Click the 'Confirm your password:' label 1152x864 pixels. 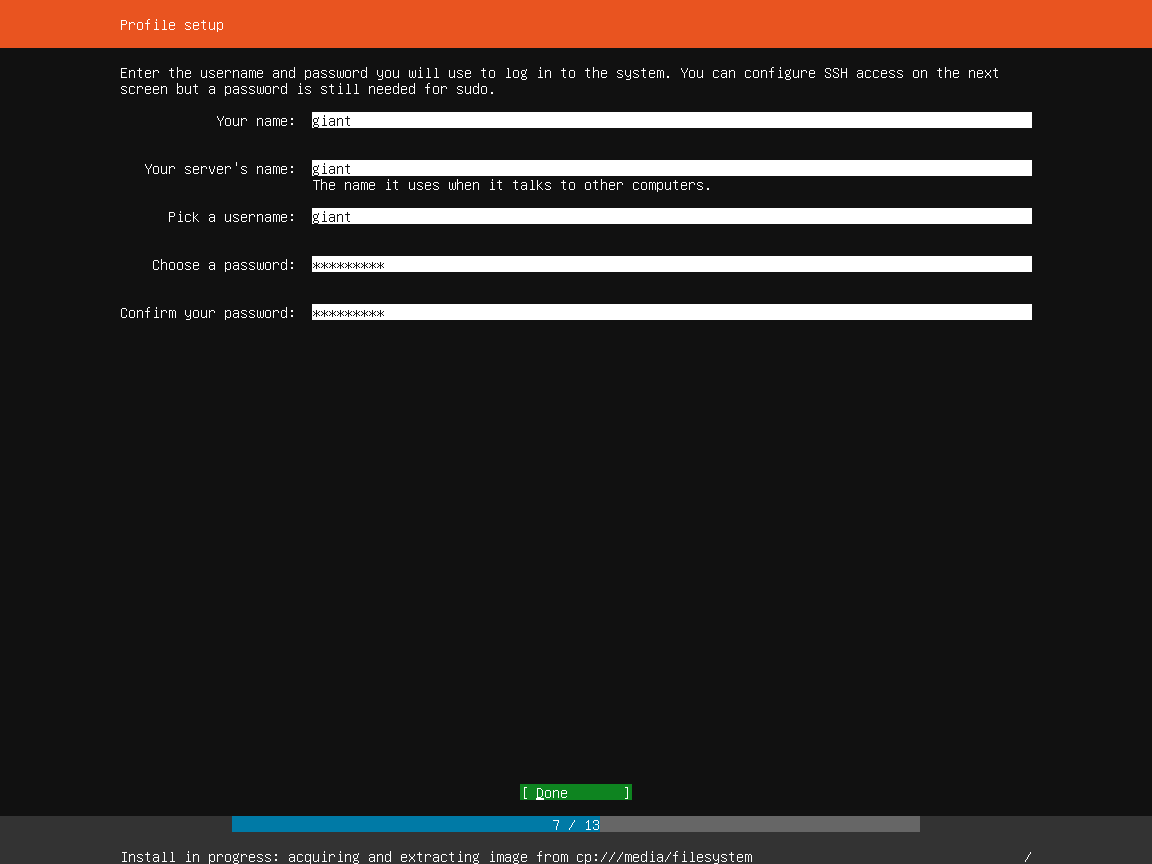(208, 313)
